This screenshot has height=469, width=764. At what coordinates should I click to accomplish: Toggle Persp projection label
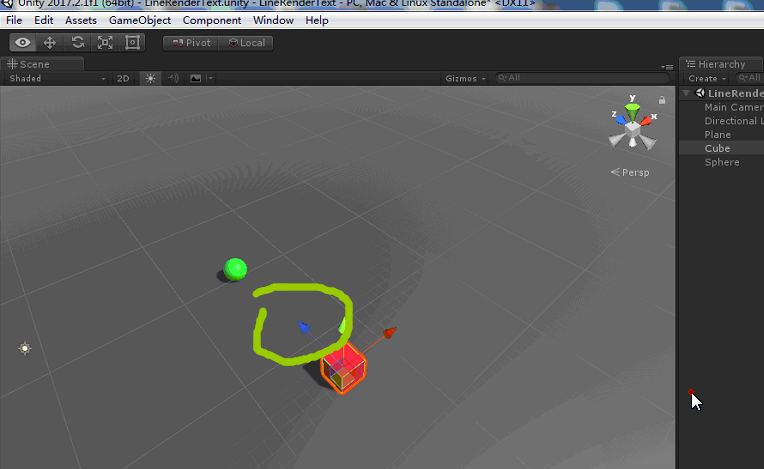630,172
